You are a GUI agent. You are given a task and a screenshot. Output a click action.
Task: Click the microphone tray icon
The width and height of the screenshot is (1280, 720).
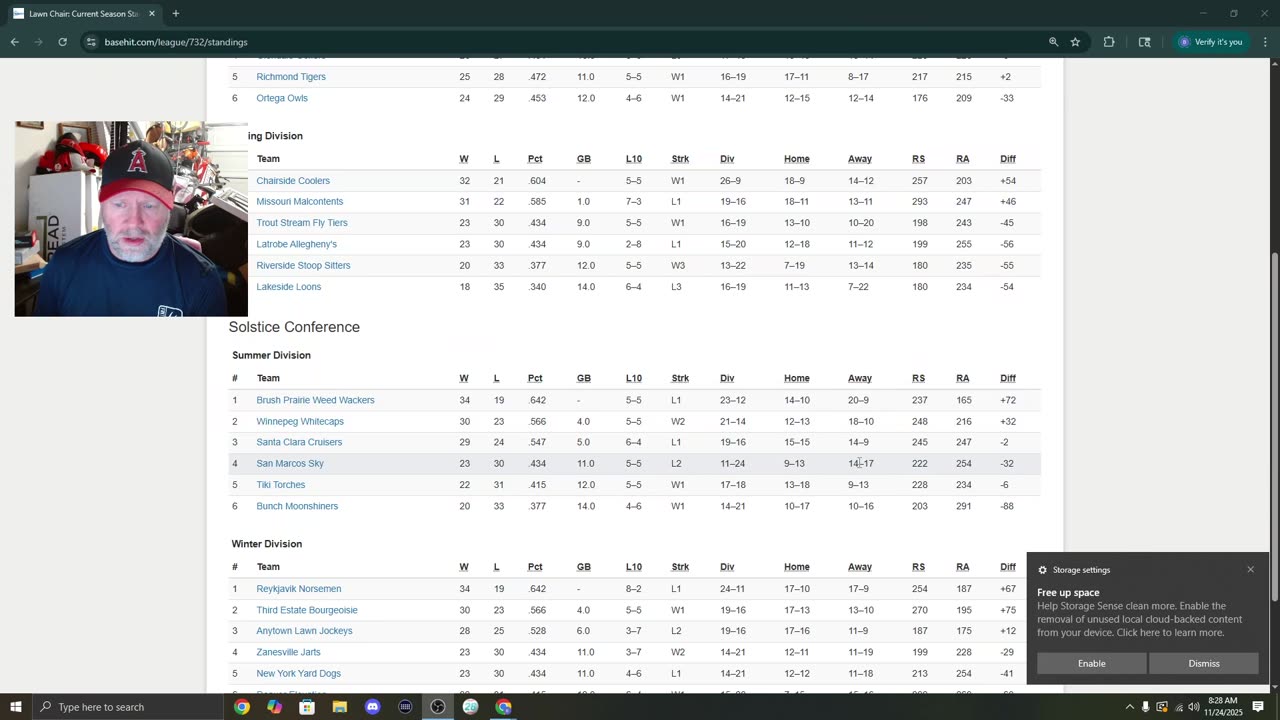point(1146,707)
